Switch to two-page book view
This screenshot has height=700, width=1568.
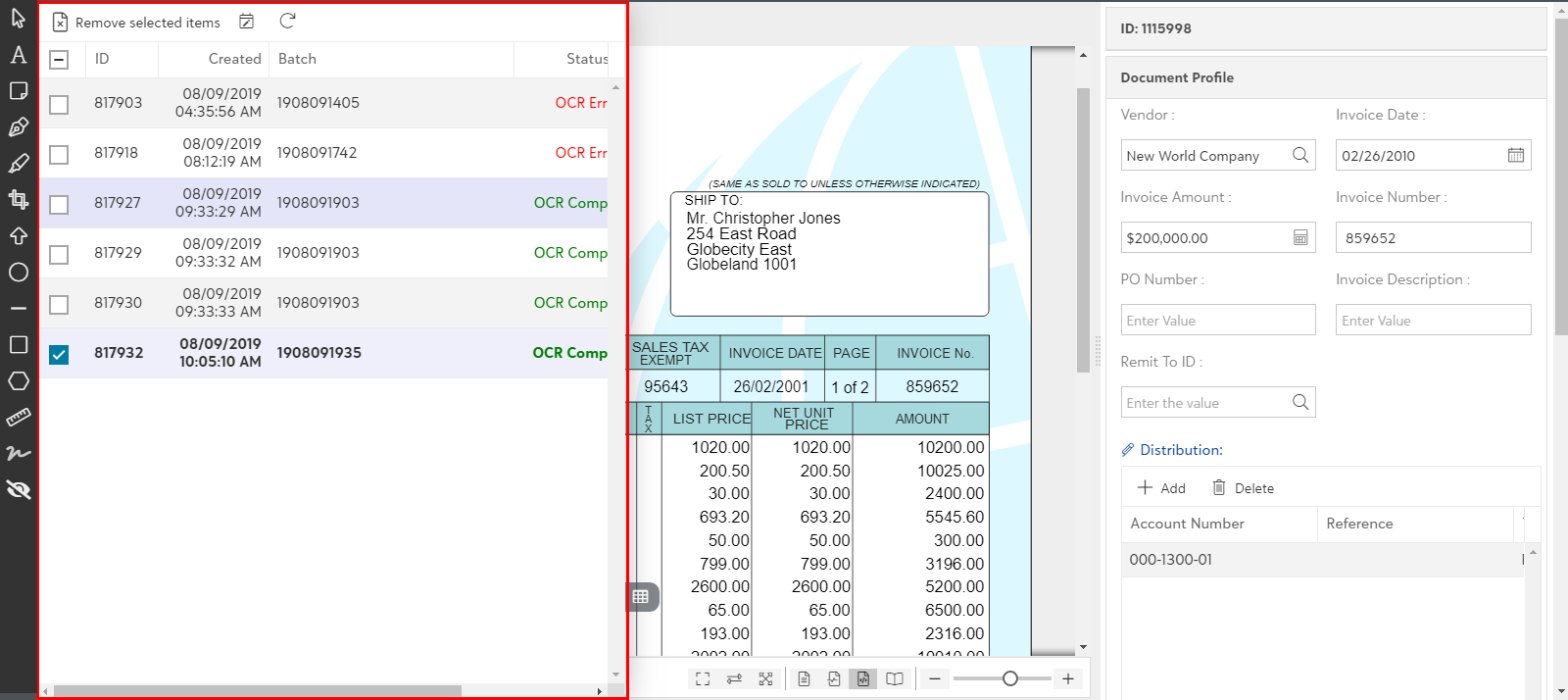895,678
